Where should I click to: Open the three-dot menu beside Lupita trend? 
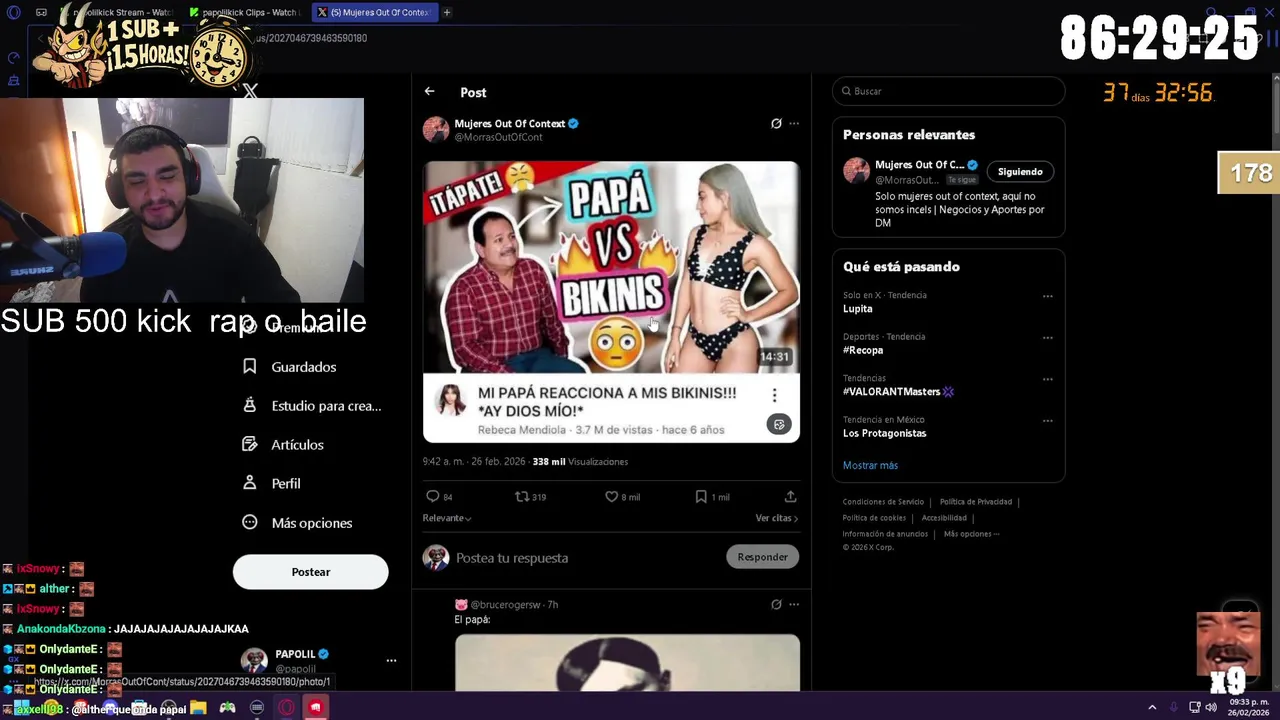click(1048, 296)
